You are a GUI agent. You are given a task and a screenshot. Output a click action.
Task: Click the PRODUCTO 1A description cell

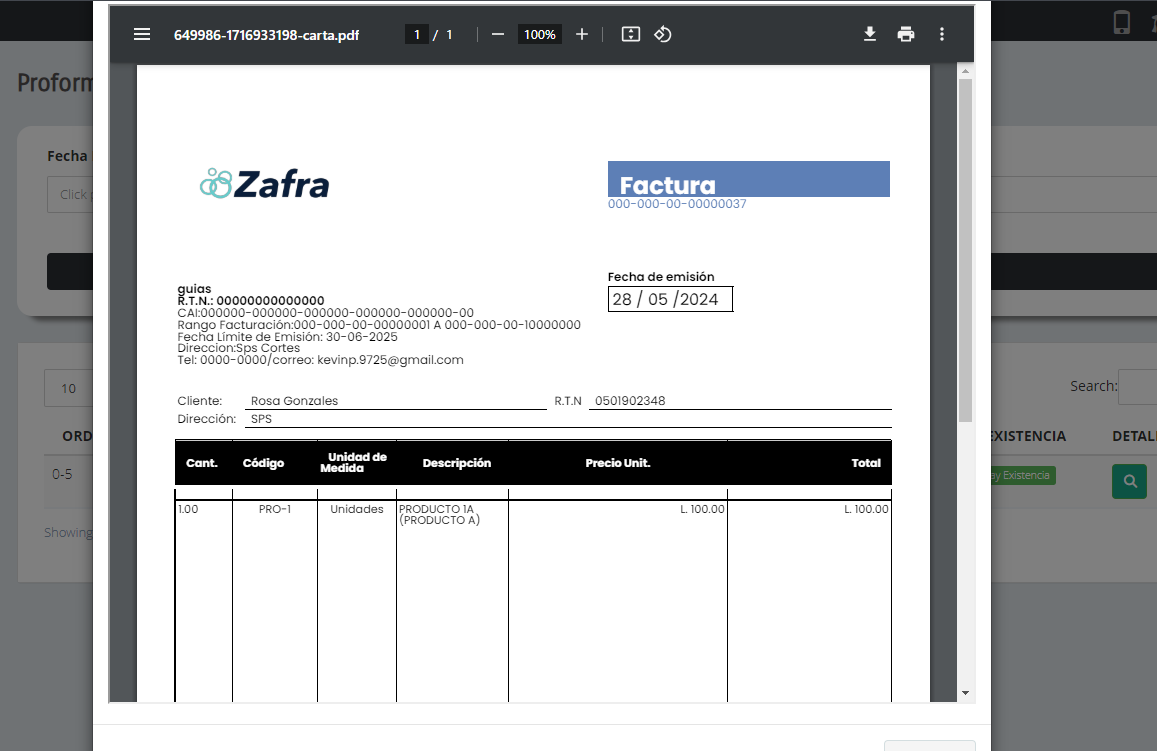coord(440,514)
